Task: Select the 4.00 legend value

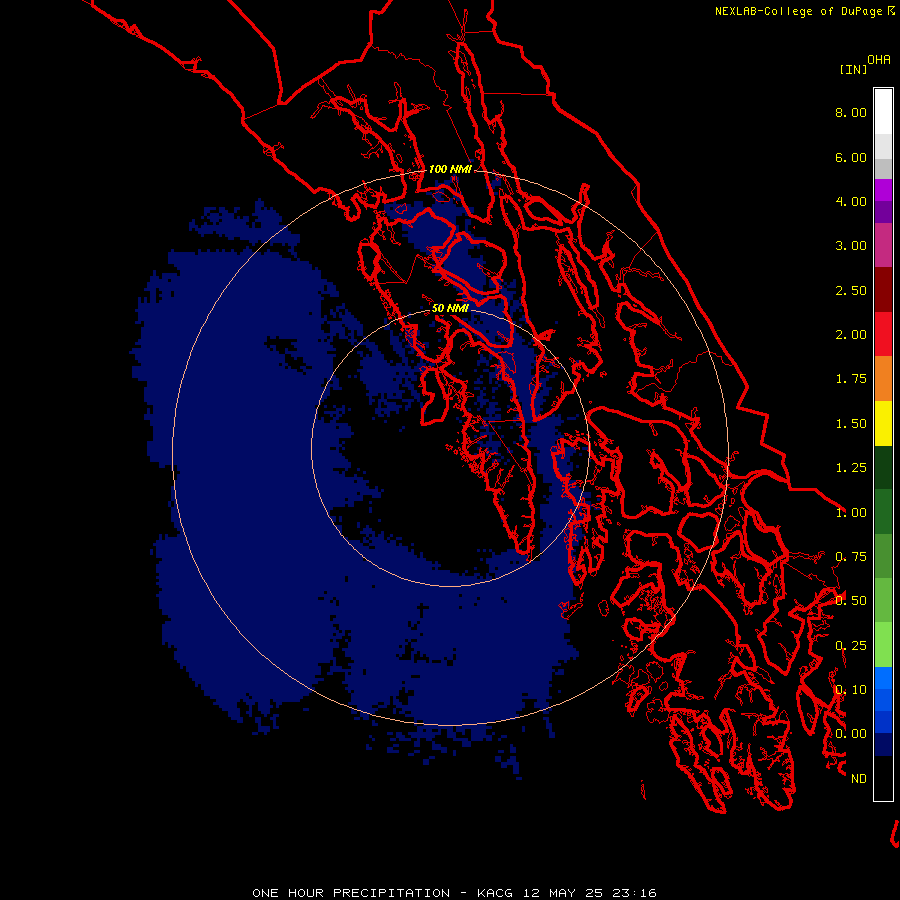Action: tap(851, 201)
